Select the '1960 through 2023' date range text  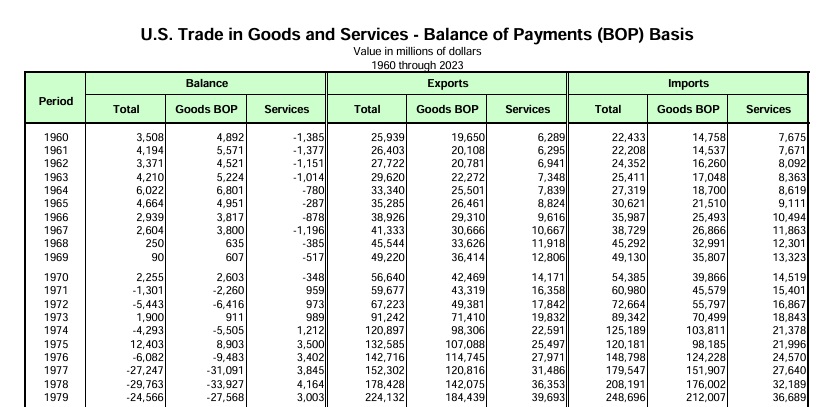coord(418,64)
